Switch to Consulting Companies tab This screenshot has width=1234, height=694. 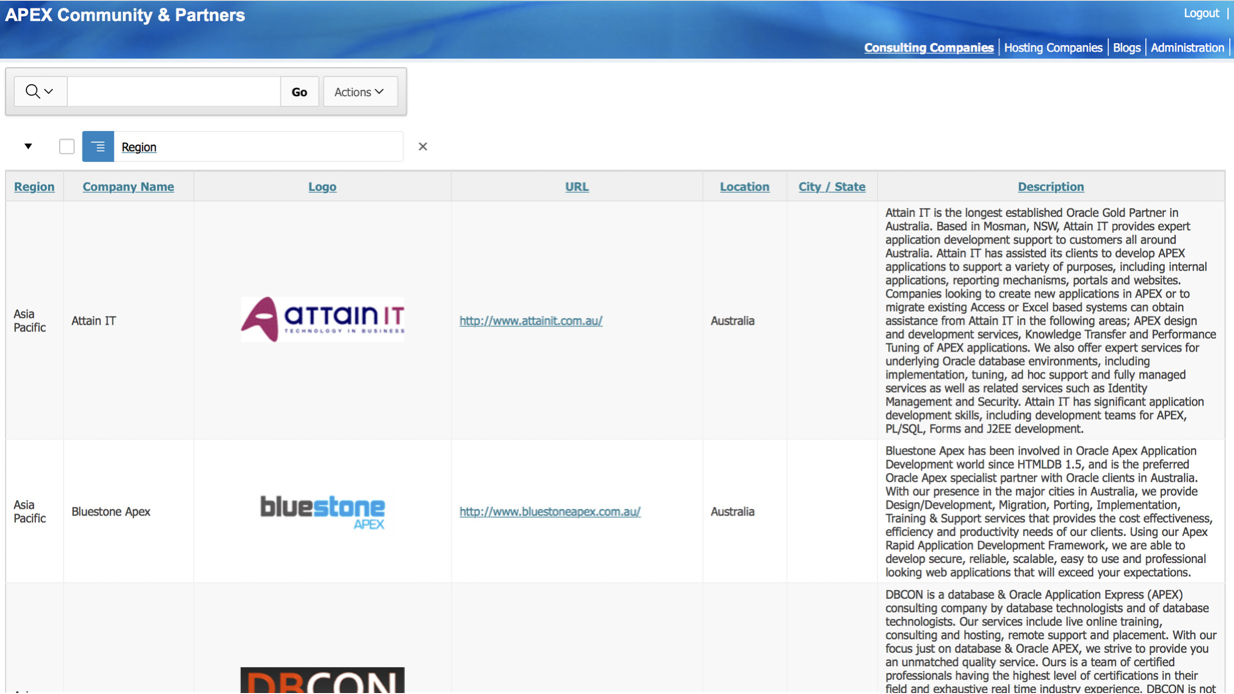929,48
